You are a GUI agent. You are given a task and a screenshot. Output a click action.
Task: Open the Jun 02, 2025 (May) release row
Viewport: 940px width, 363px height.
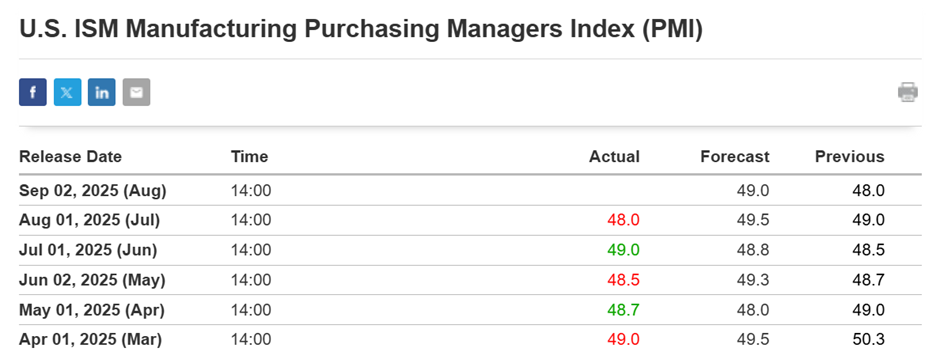coord(470,280)
